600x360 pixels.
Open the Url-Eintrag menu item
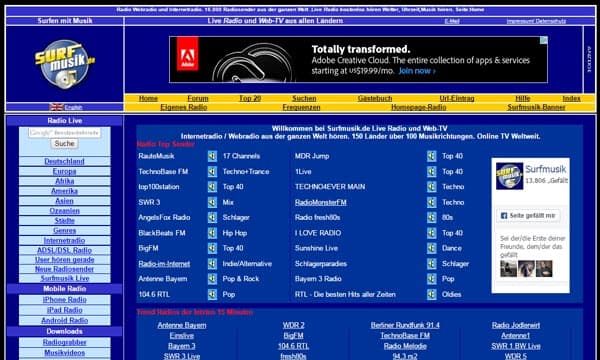457,98
